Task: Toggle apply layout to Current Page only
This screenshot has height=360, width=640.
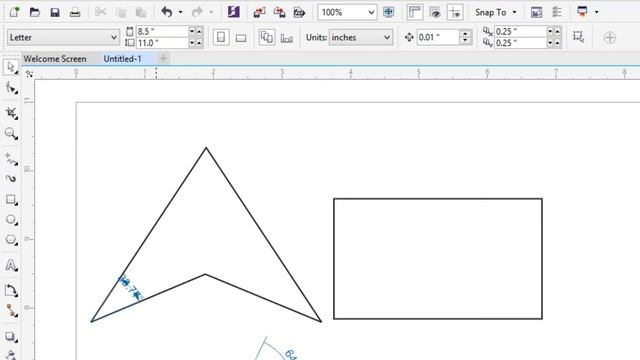Action: click(x=287, y=38)
